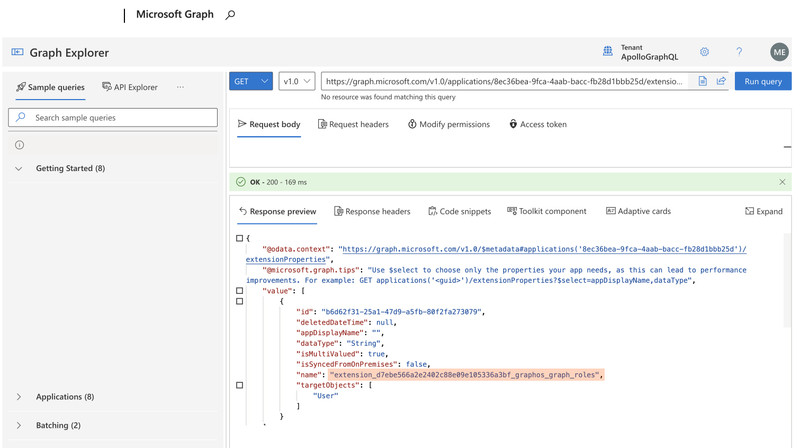Open the Modify permissions tab
Image resolution: width=800 pixels, height=448 pixels.
tap(448, 124)
